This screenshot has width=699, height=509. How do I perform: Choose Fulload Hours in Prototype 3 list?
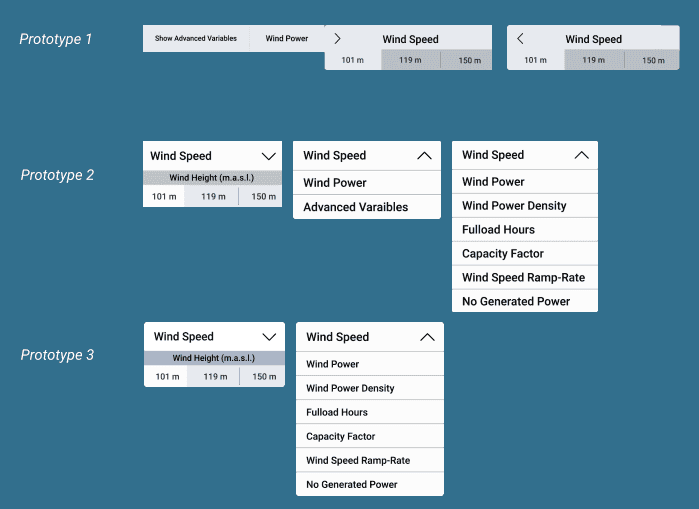click(x=337, y=412)
